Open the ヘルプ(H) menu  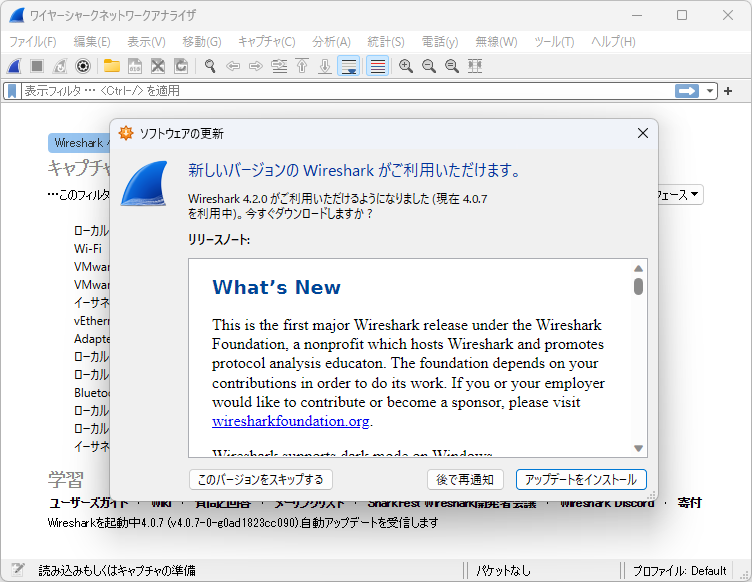[x=613, y=42]
